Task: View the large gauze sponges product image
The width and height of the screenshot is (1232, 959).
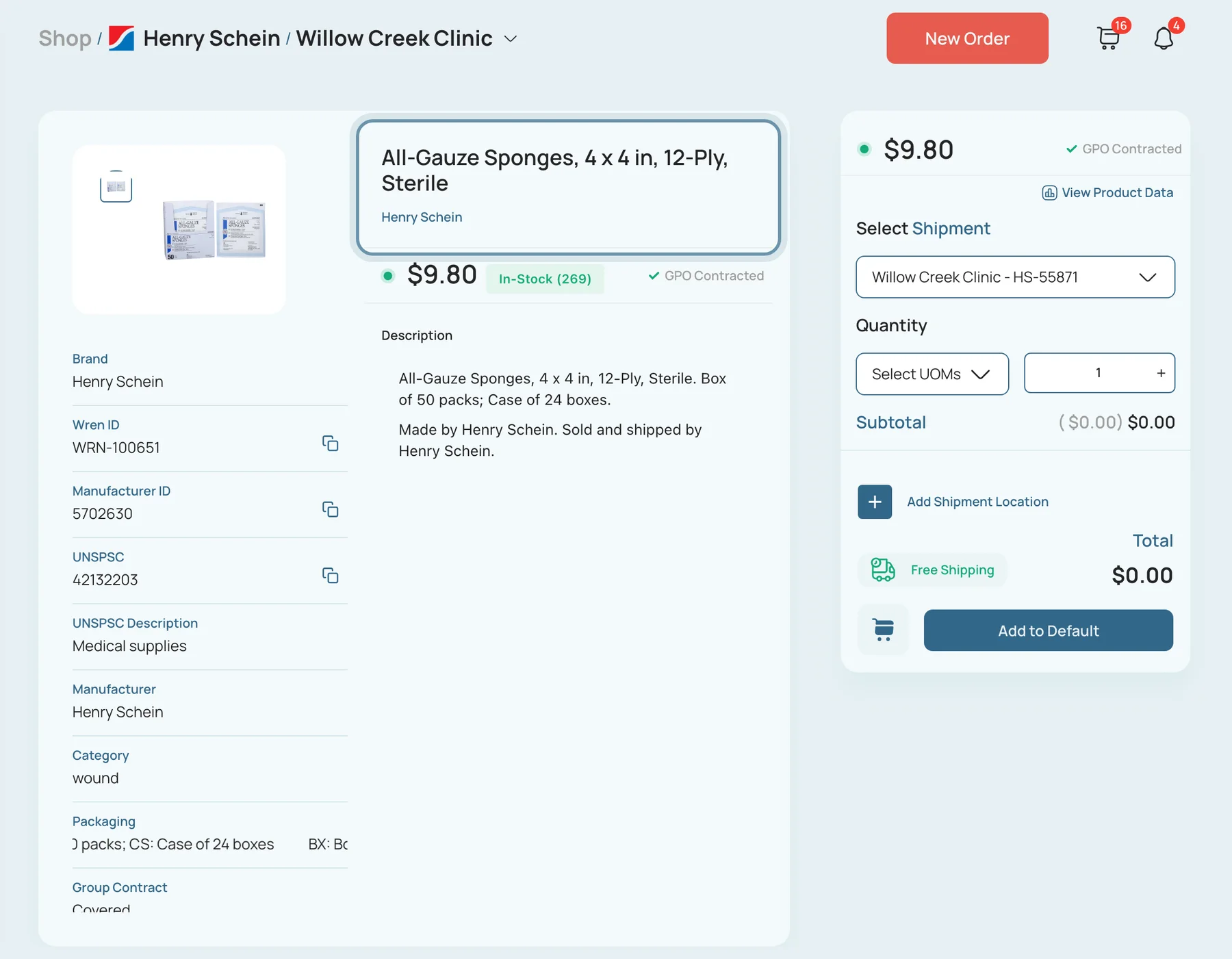Action: [214, 229]
